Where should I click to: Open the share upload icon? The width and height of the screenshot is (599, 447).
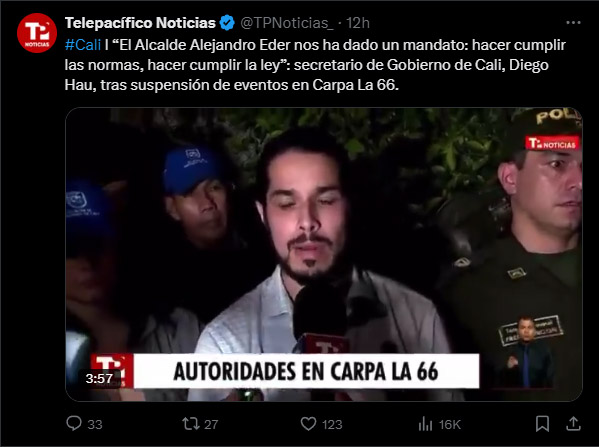[x=573, y=423]
